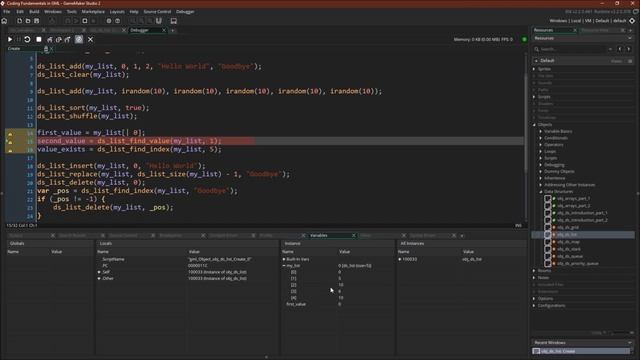Screen dimensions: 640x360
Task: Click the Restart debugger icon
Action: pos(27,40)
